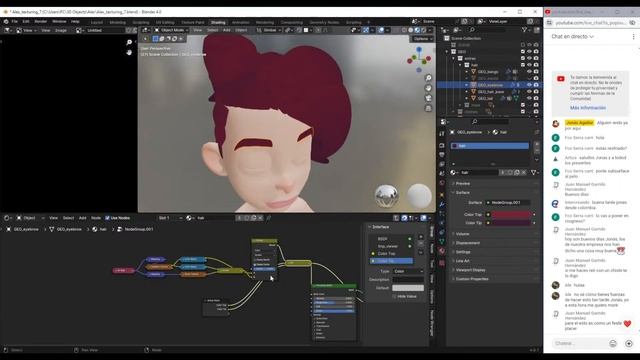Click Más información link in YouTube chat
The width and height of the screenshot is (640, 360).
pos(588,108)
